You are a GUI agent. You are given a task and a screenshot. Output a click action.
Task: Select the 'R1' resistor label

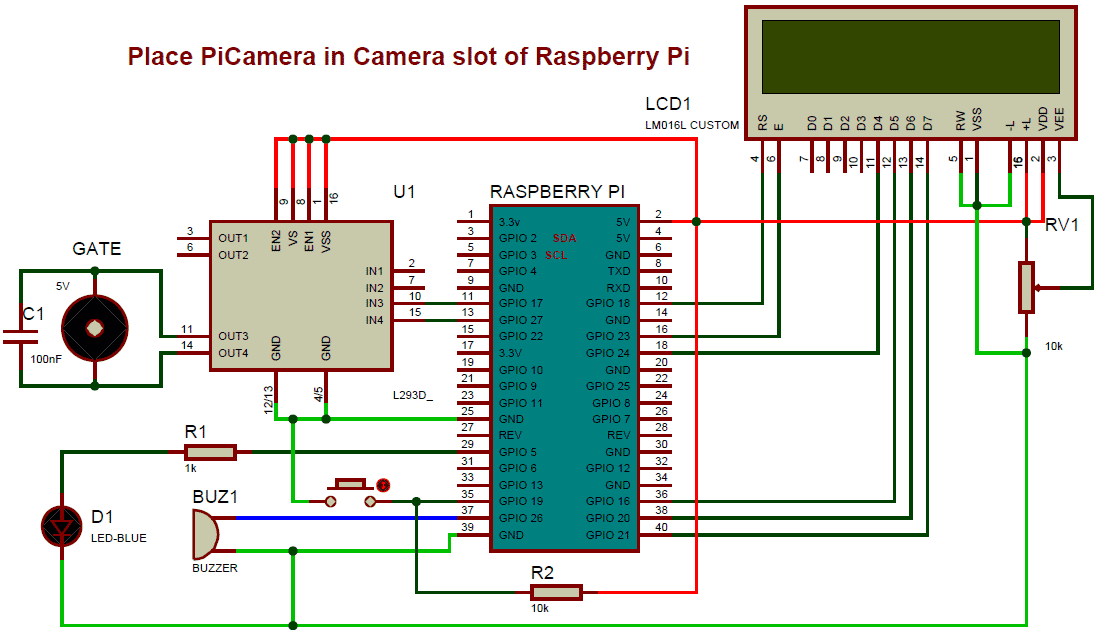pos(196,432)
